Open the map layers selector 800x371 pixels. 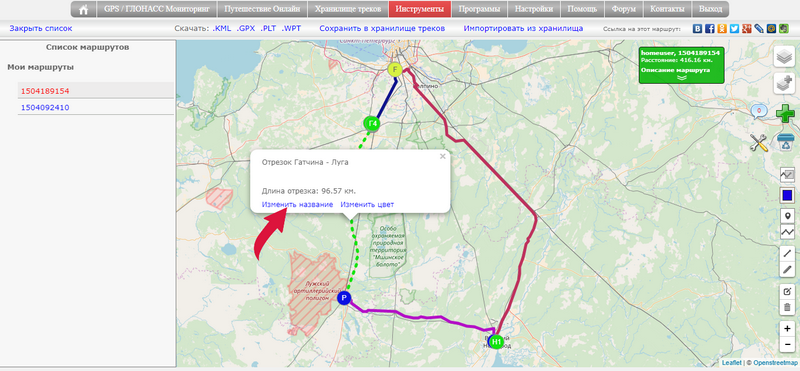point(784,57)
